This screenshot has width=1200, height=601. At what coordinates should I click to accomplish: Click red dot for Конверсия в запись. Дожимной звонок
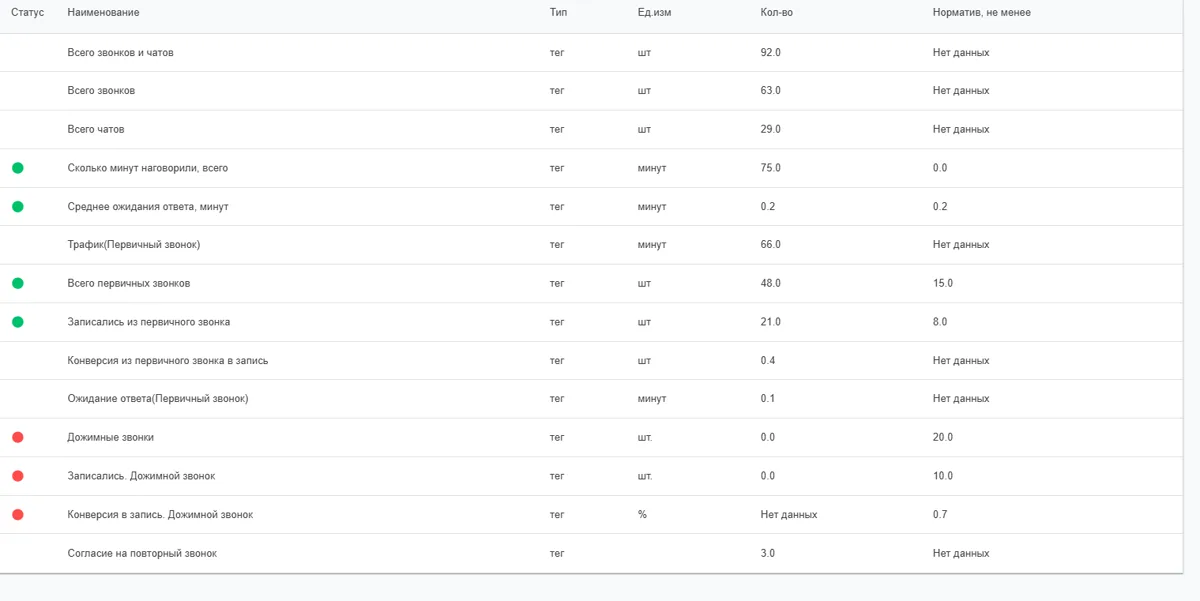[18, 514]
